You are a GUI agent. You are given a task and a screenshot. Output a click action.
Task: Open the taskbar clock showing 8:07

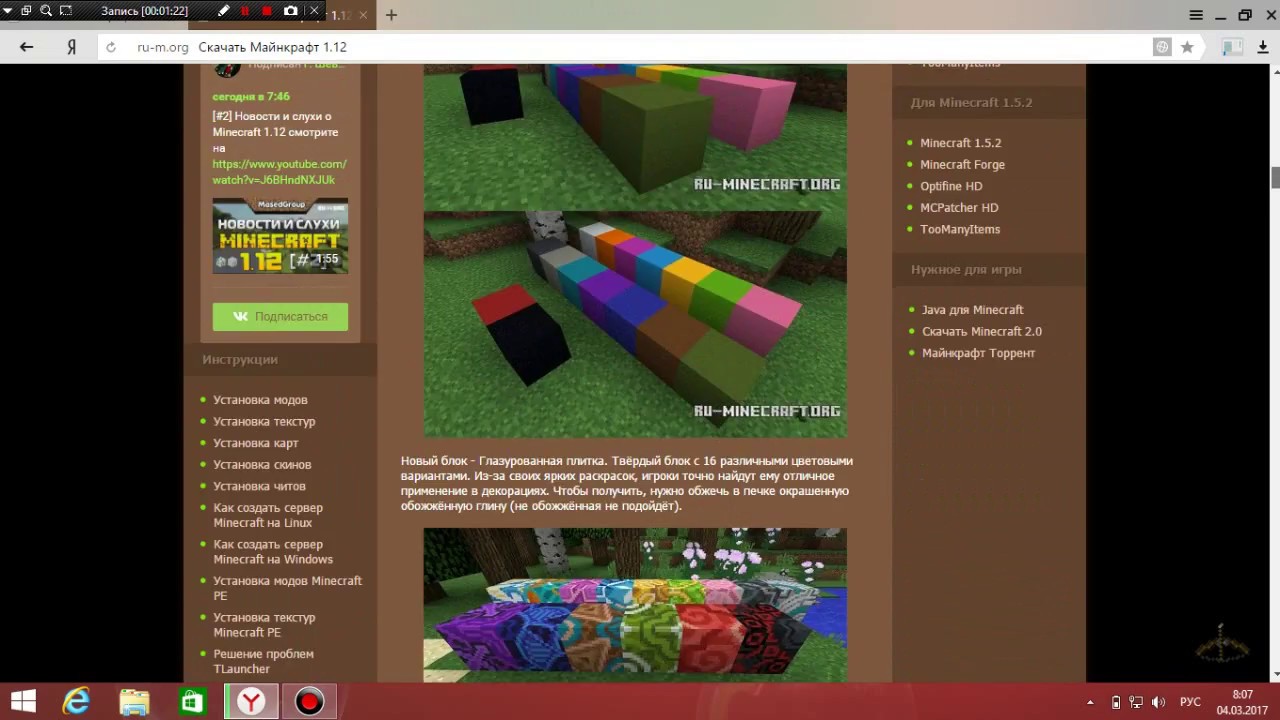pyautogui.click(x=1242, y=702)
